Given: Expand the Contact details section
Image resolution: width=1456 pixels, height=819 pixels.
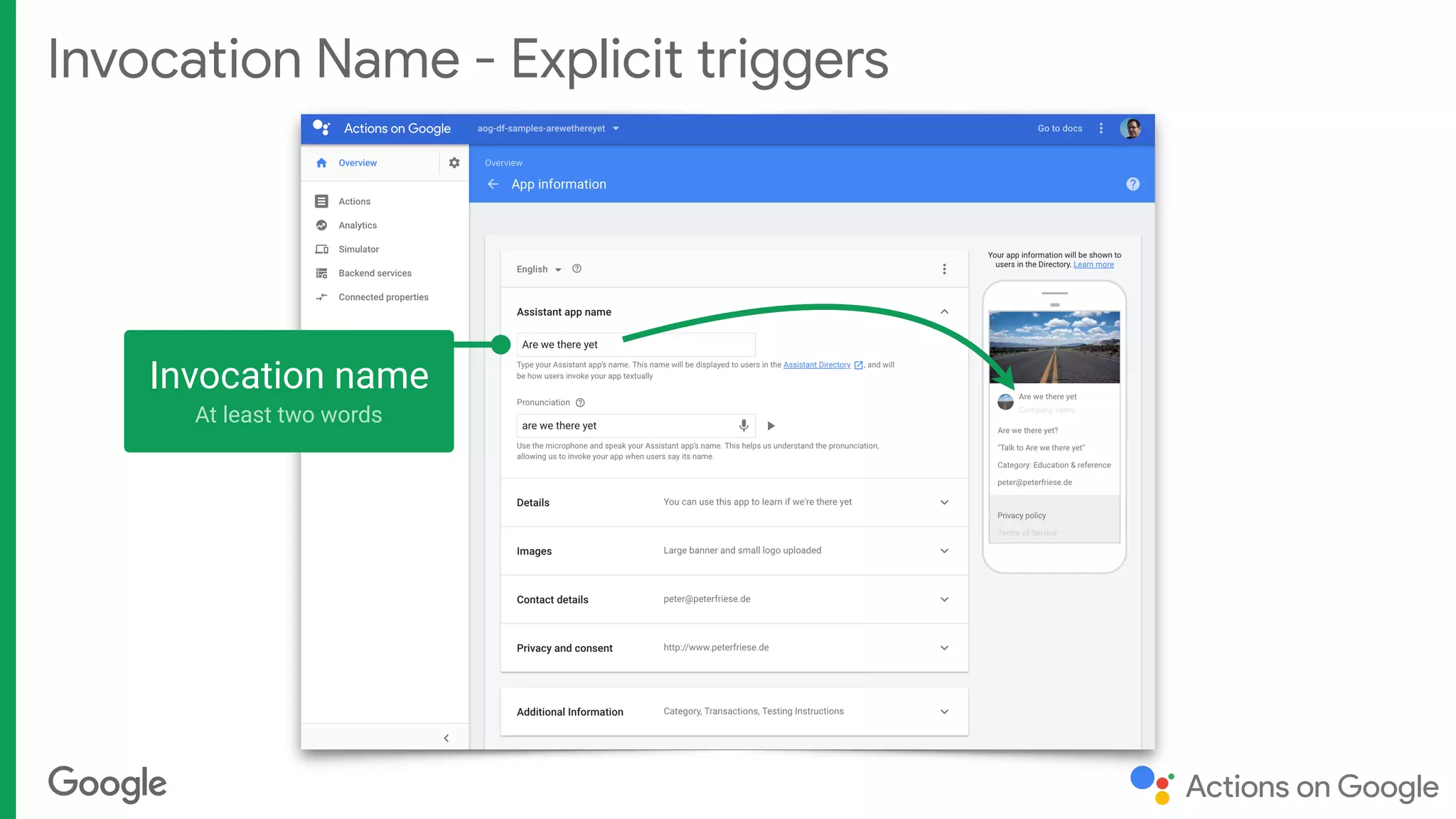Looking at the screenshot, I should point(944,599).
